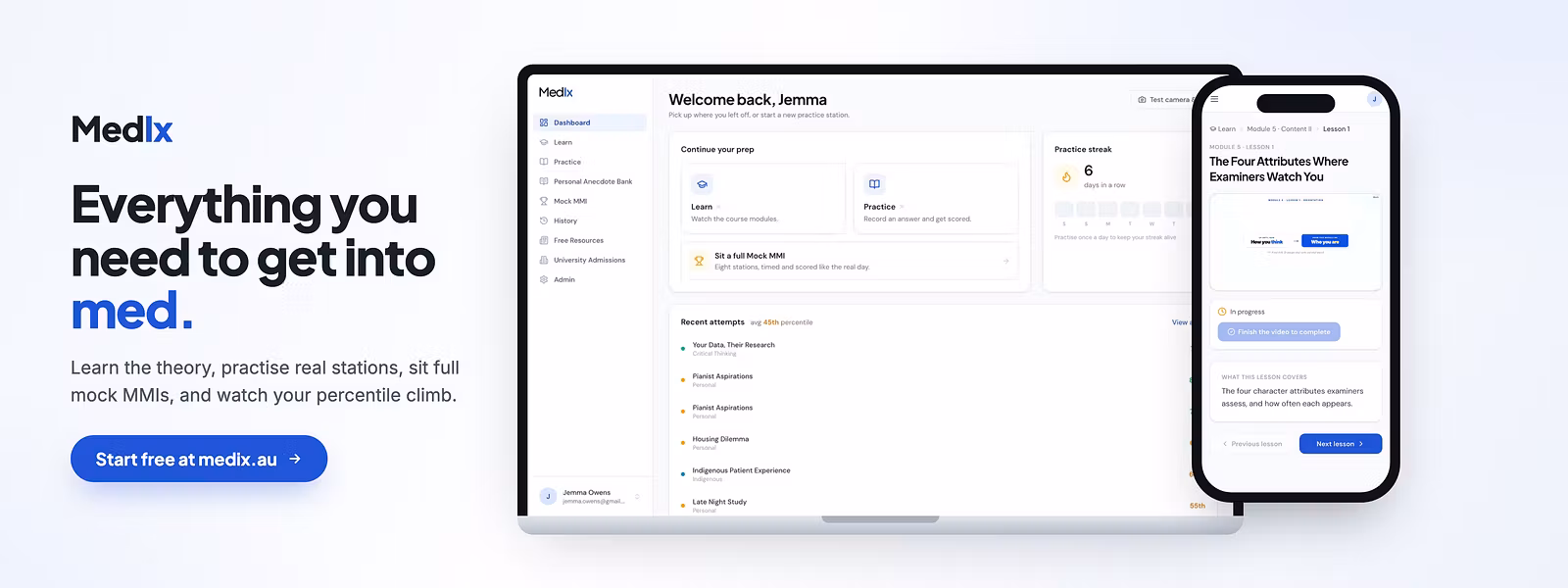Viewport: 1568px width, 588px height.
Task: Click Start free at medix.au button
Action: point(199,459)
